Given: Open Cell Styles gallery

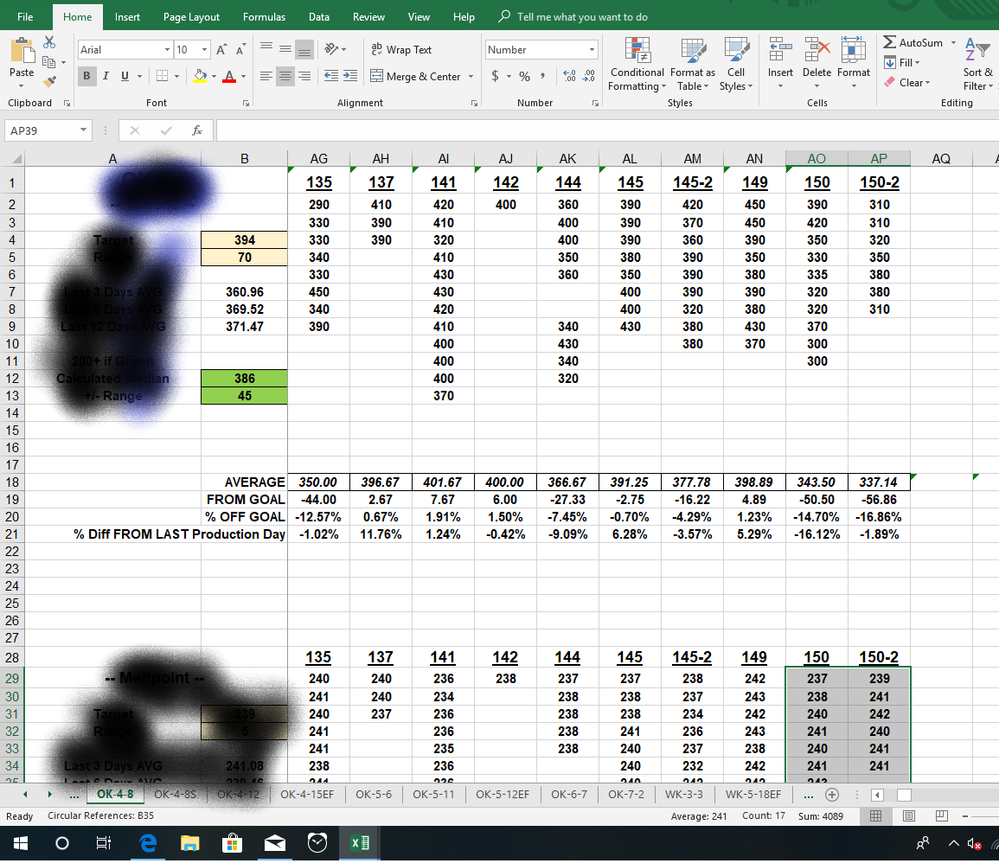Looking at the screenshot, I should 736,64.
